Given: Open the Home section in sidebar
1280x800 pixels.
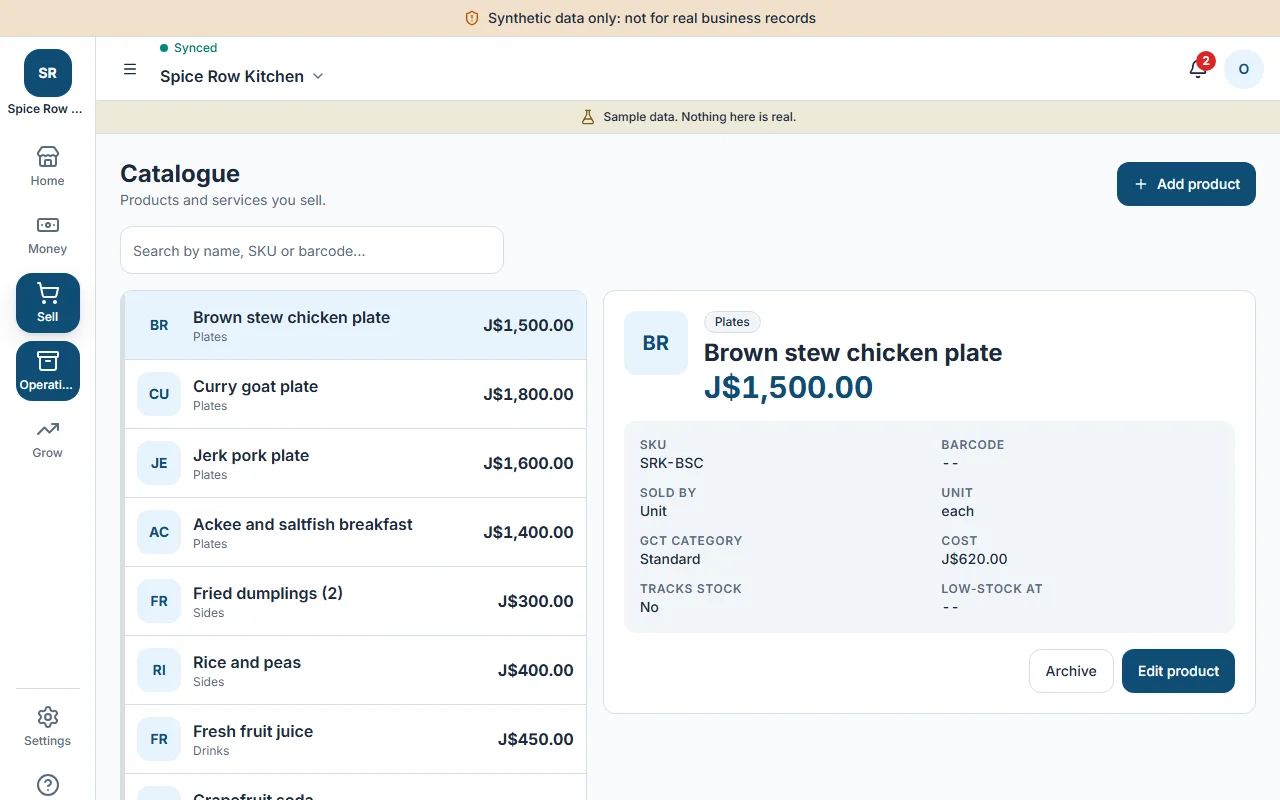Looking at the screenshot, I should (x=47, y=167).
